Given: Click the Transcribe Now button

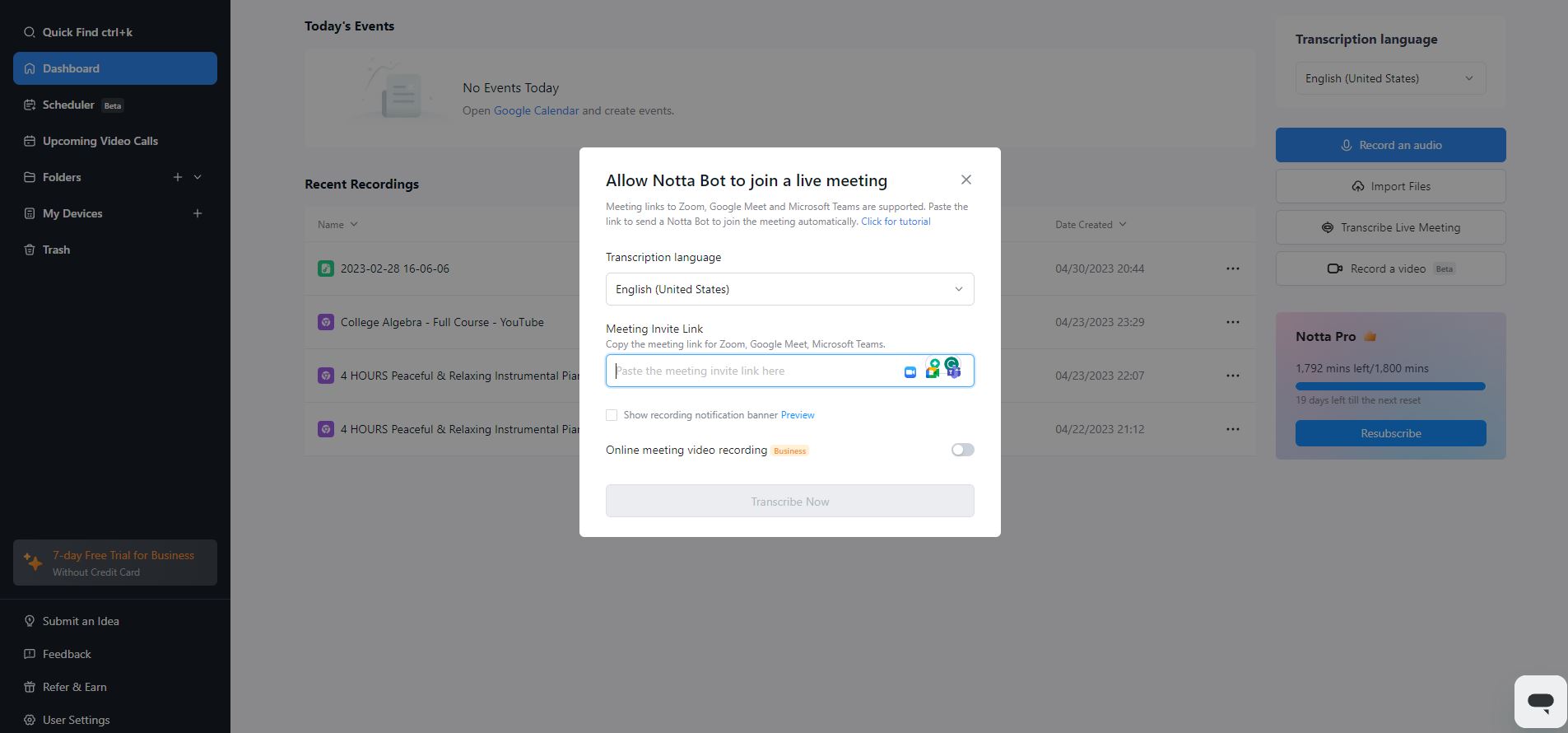Looking at the screenshot, I should click(x=789, y=501).
